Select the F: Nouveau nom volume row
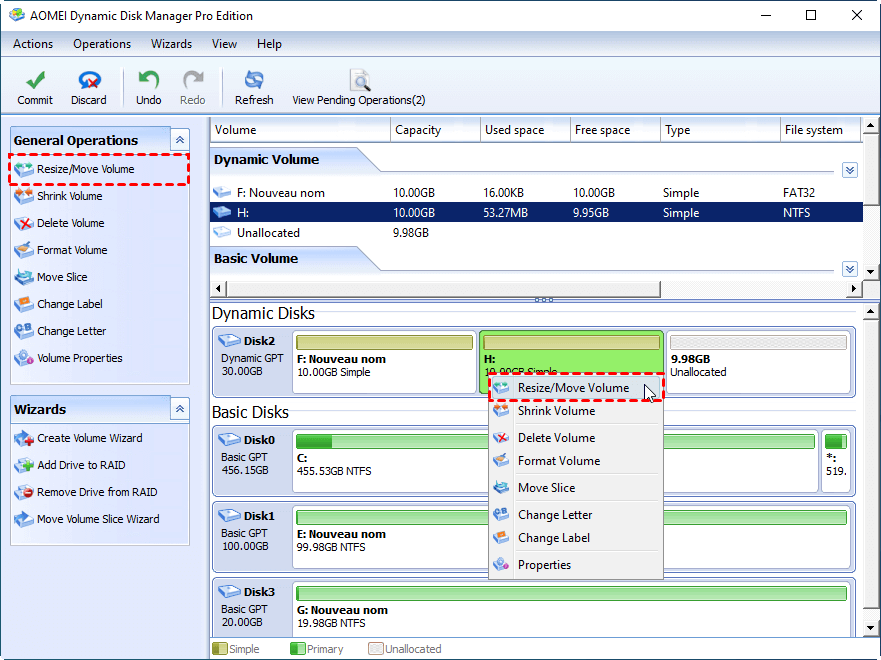The width and height of the screenshot is (881, 660). tap(537, 193)
